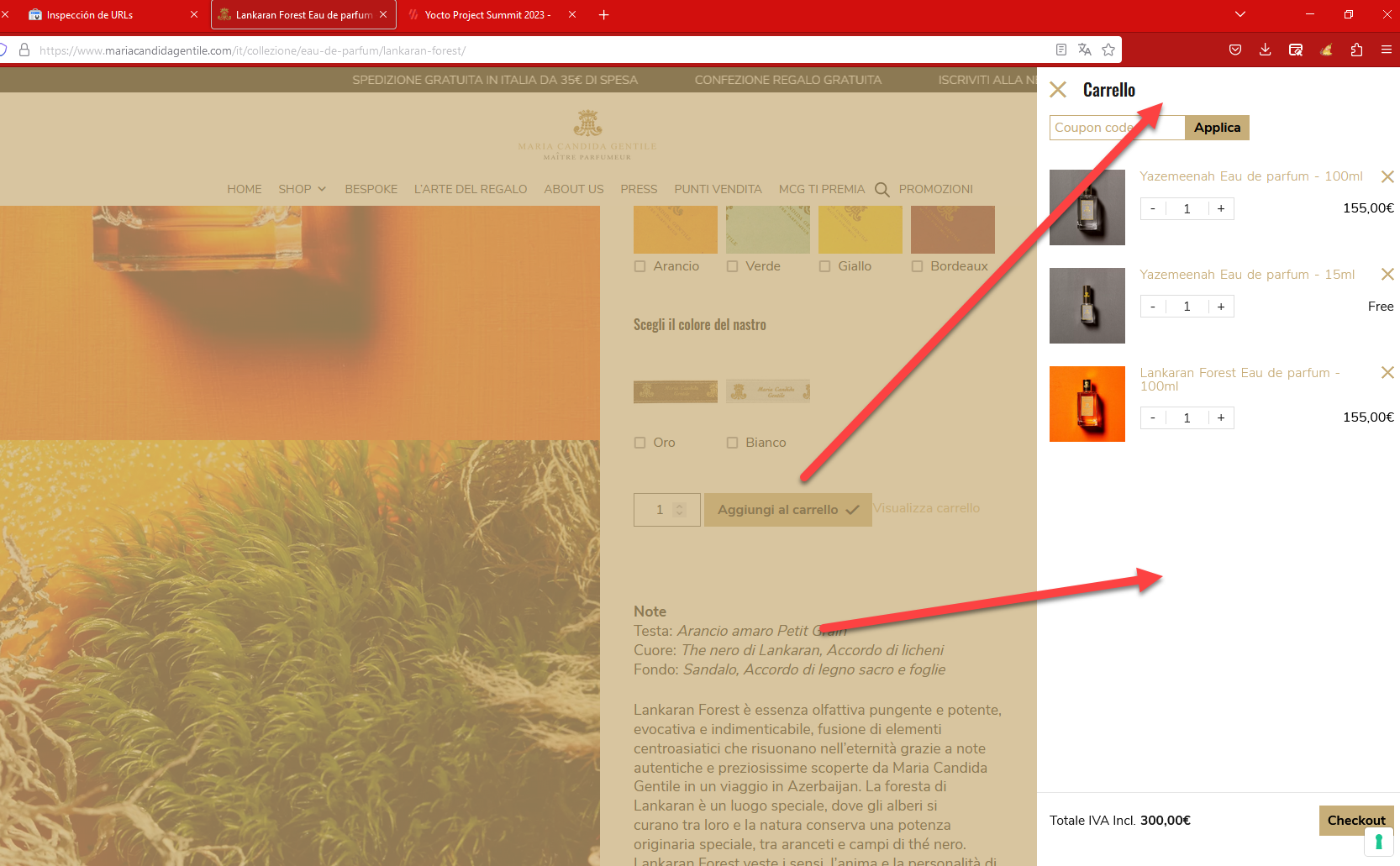Check the Arancio color checkbox
Screen dimensions: 1400x866
point(640,266)
